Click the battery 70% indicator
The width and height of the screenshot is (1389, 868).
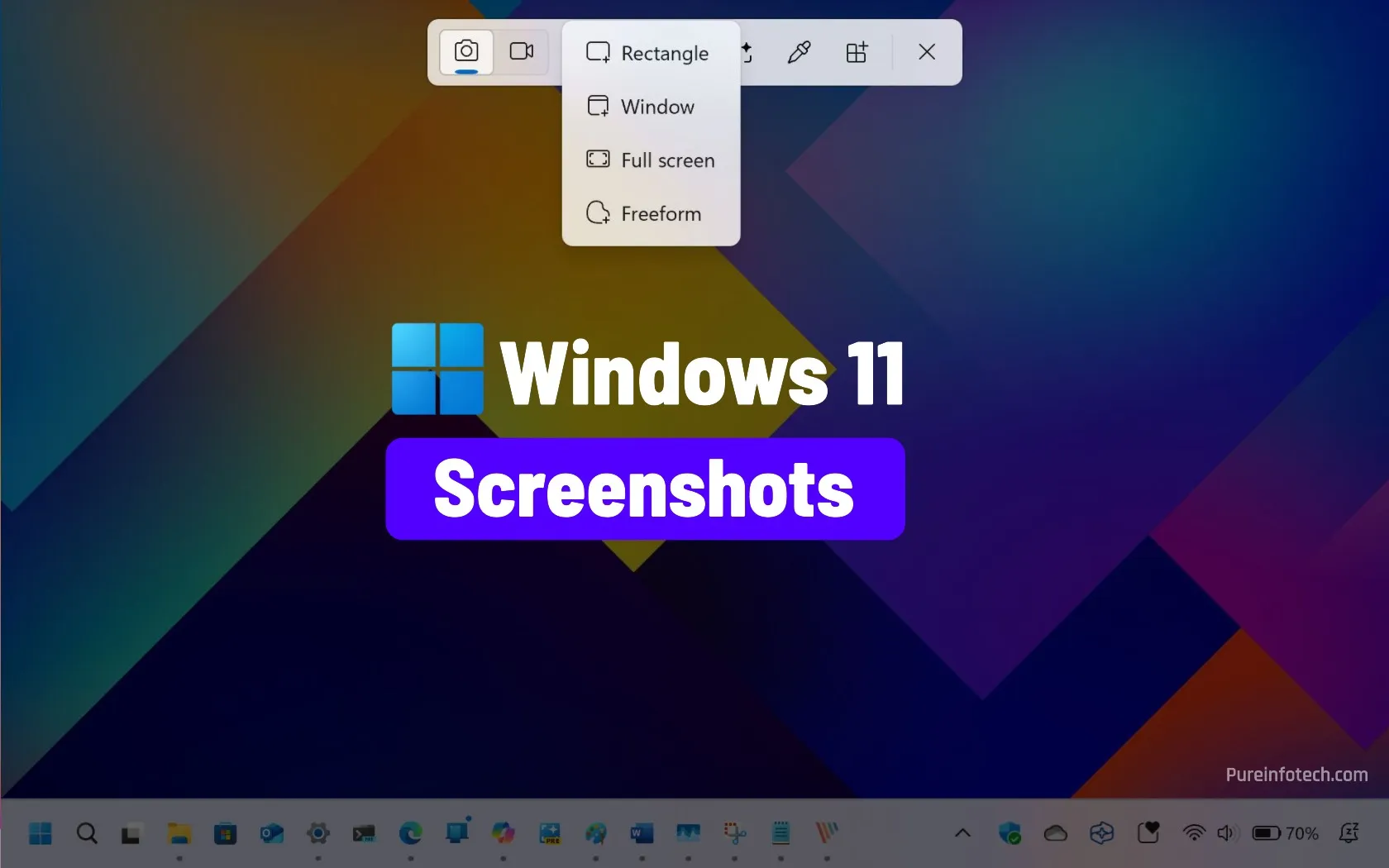1286,833
